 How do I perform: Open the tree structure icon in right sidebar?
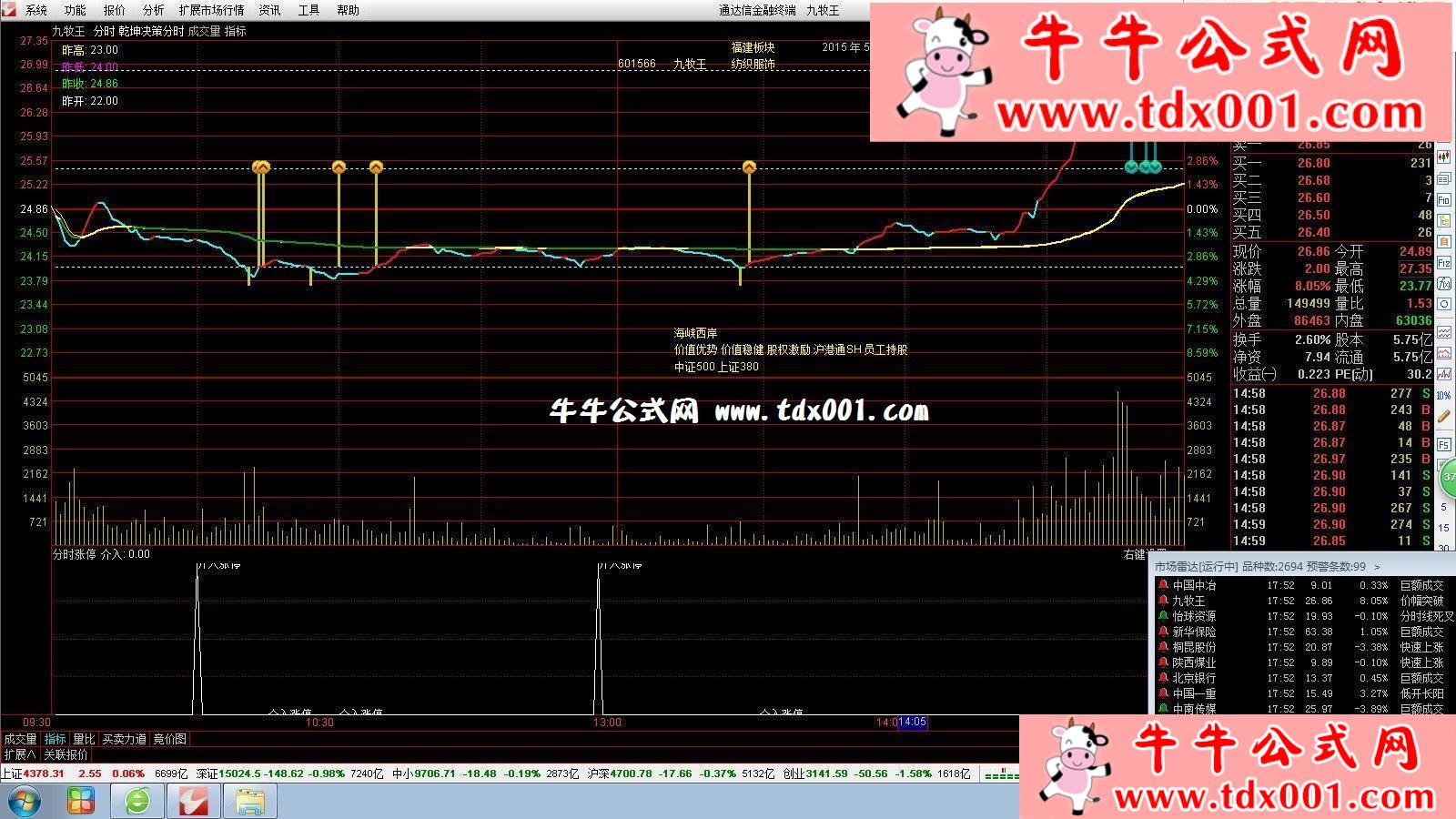point(1445,220)
